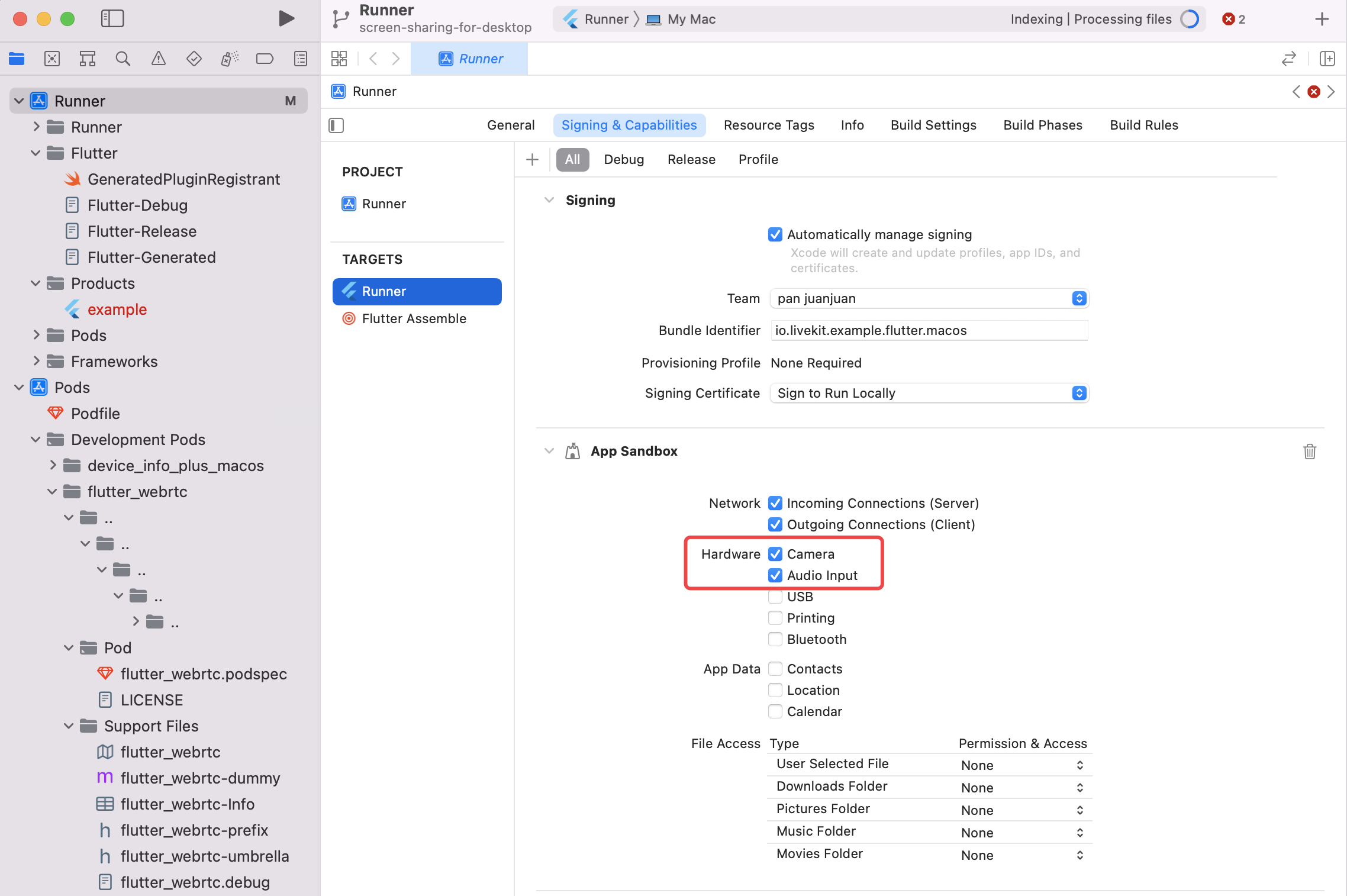Delete the App Sandbox capability
The height and width of the screenshot is (896, 1347).
pyautogui.click(x=1310, y=452)
